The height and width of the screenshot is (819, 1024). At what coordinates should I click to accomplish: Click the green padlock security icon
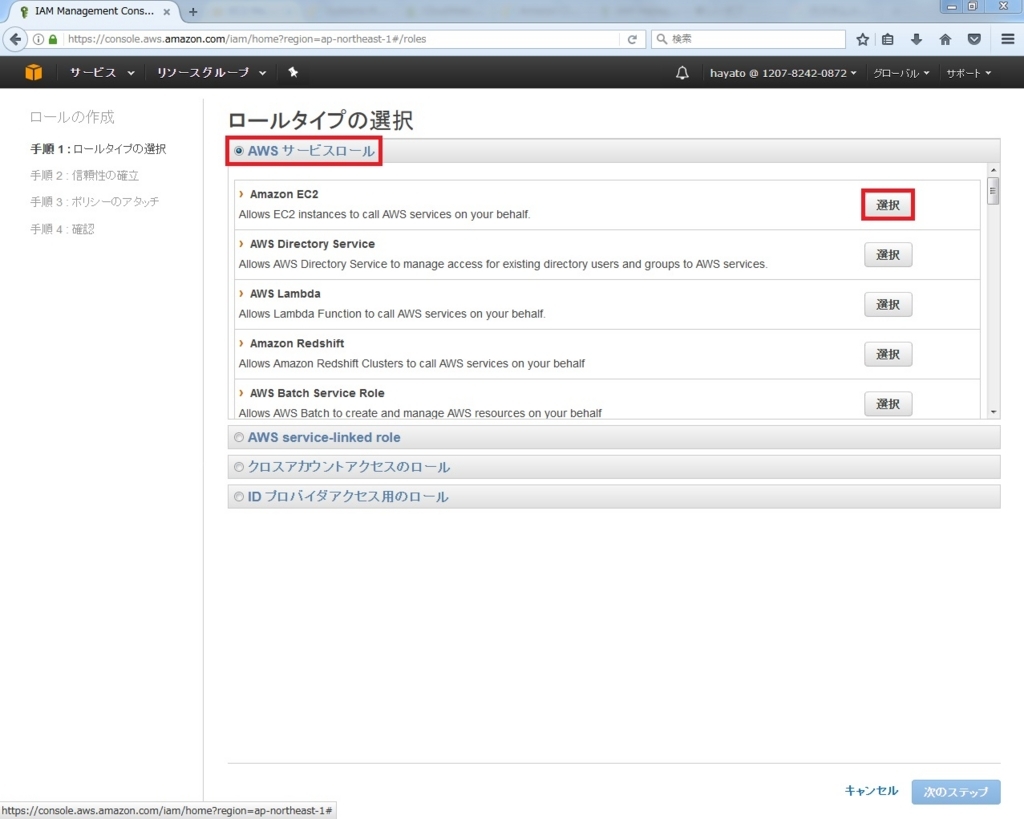click(x=53, y=39)
